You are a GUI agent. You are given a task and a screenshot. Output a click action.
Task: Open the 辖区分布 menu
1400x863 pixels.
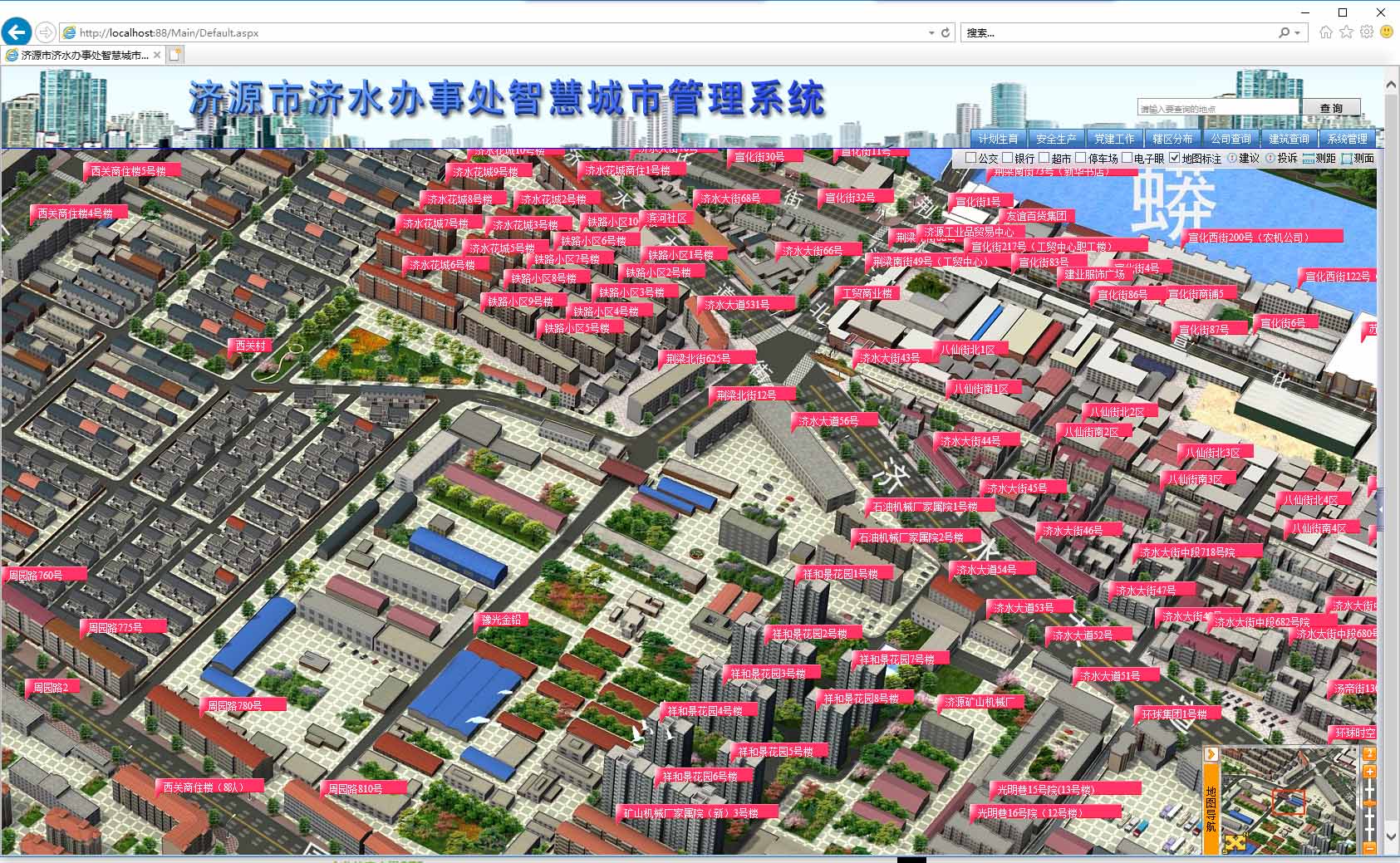[1172, 139]
